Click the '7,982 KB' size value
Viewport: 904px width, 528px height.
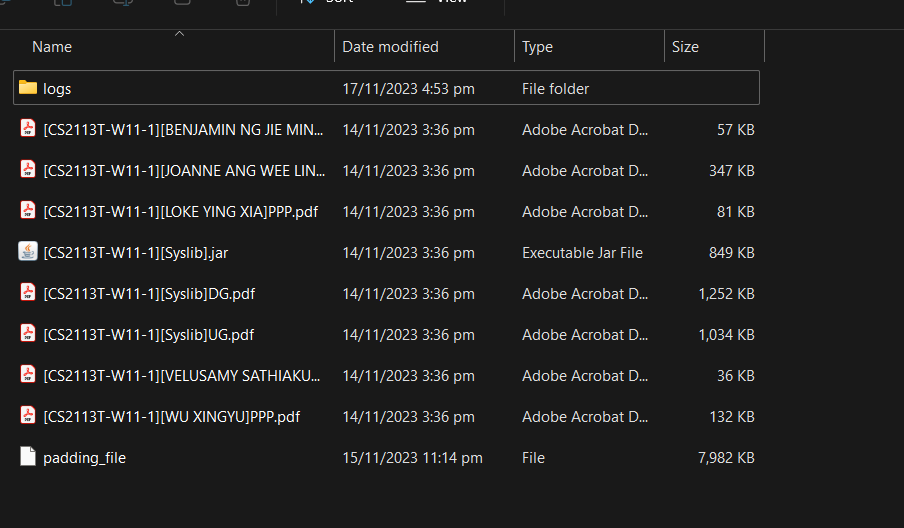pyautogui.click(x=726, y=458)
